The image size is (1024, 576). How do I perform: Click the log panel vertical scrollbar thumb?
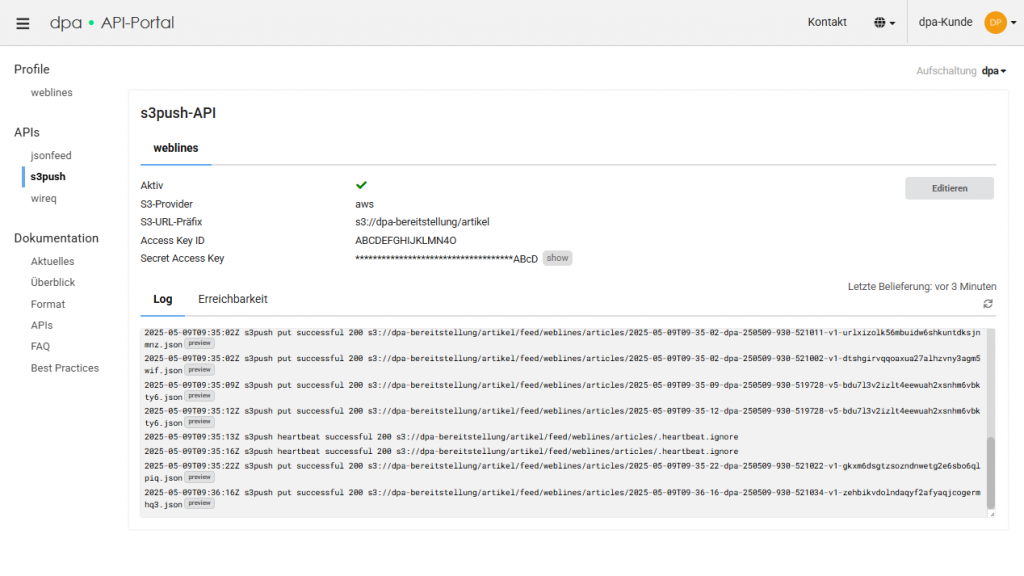click(x=991, y=472)
